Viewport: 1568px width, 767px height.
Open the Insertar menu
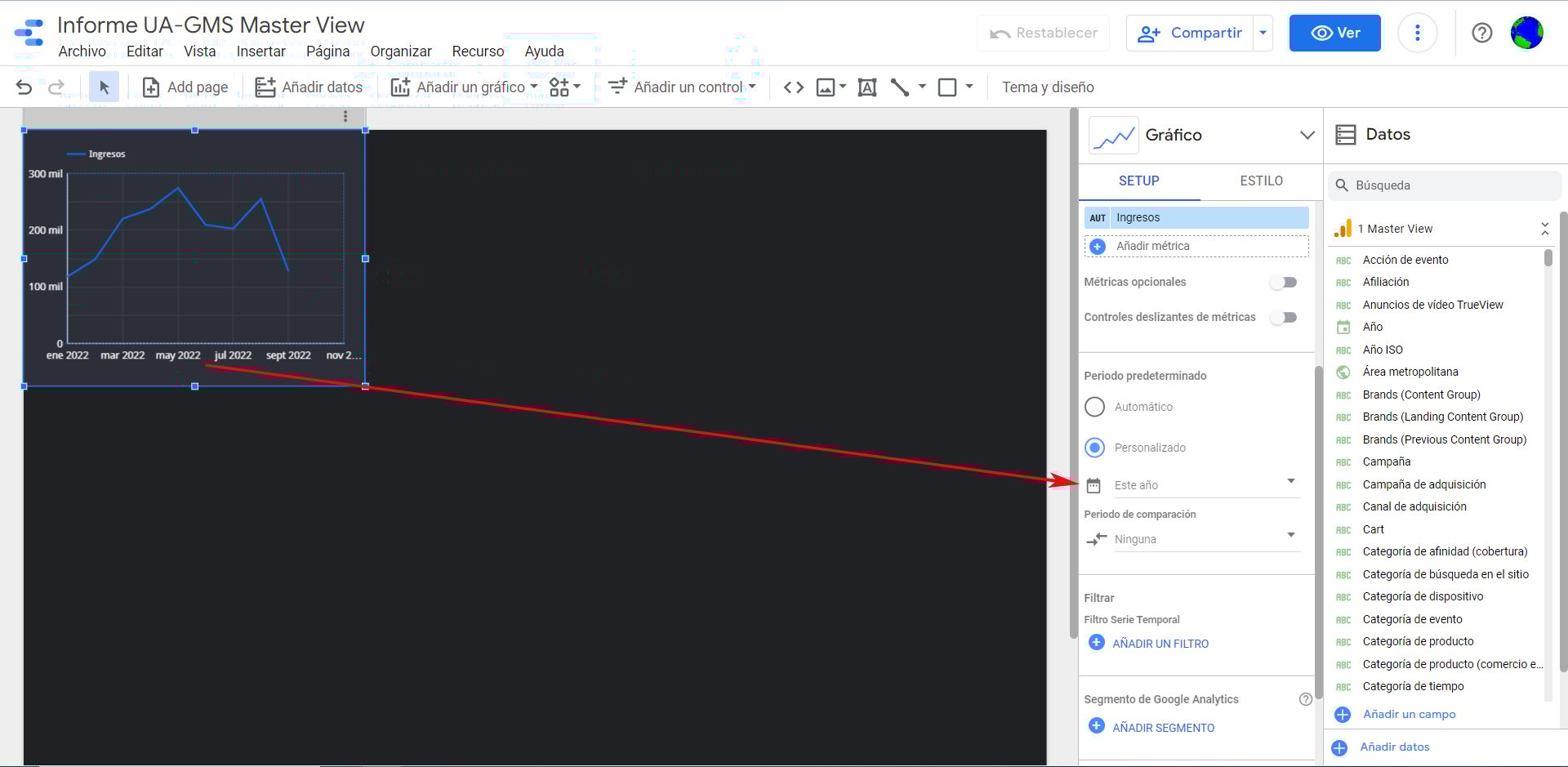coord(261,51)
